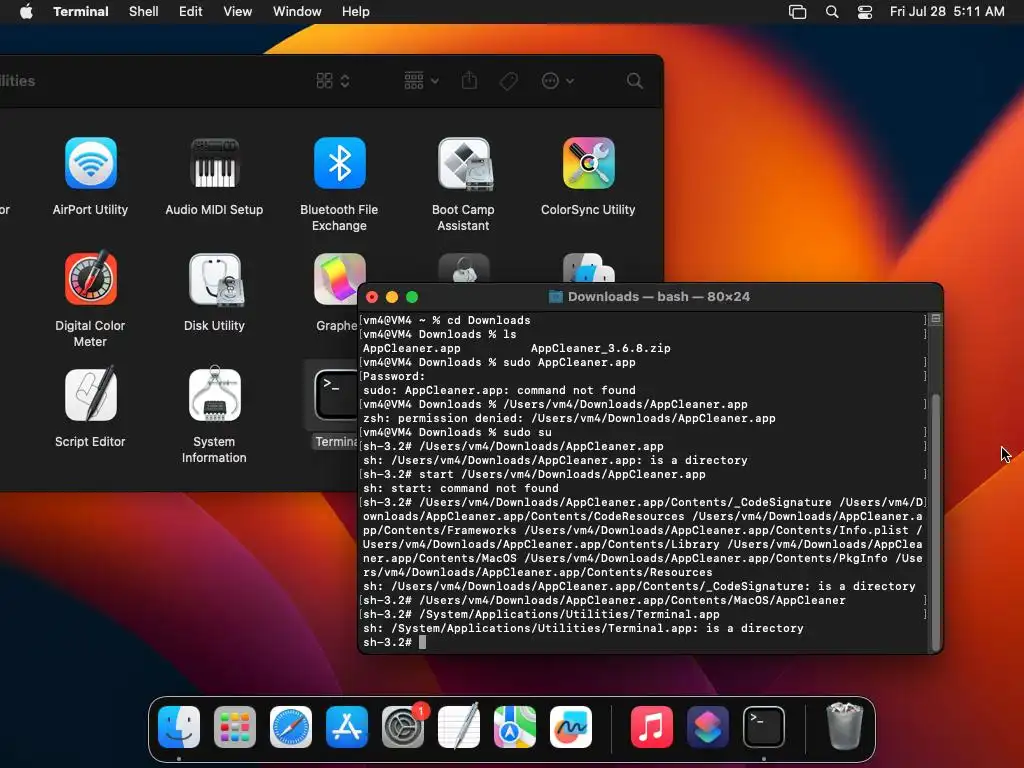The height and width of the screenshot is (768, 1024).
Task: Open Disk Utility icon in Finder
Action: pyautogui.click(x=216, y=280)
